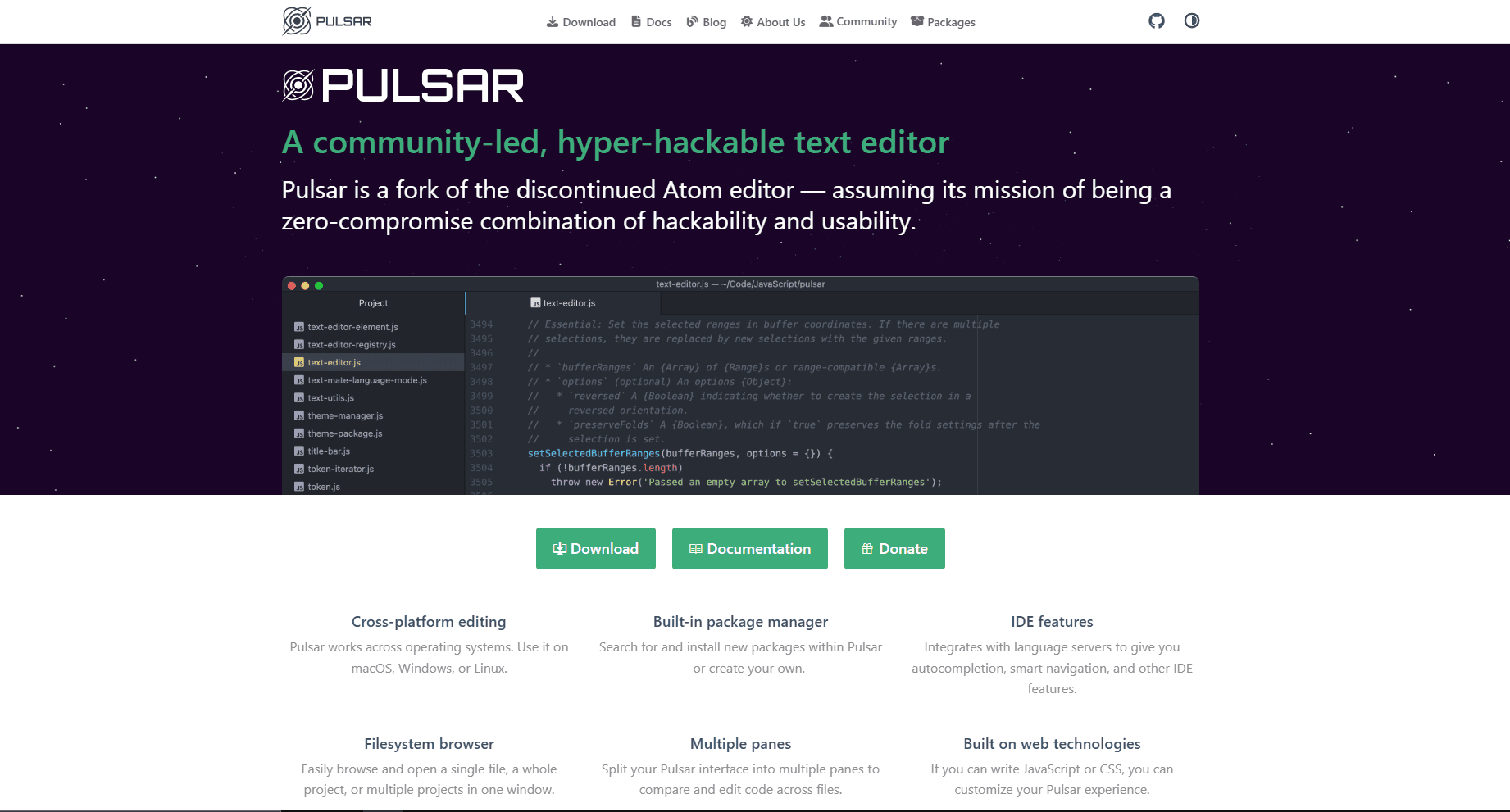Click the document icon beside Docs
The width and height of the screenshot is (1510, 812).
(636, 22)
